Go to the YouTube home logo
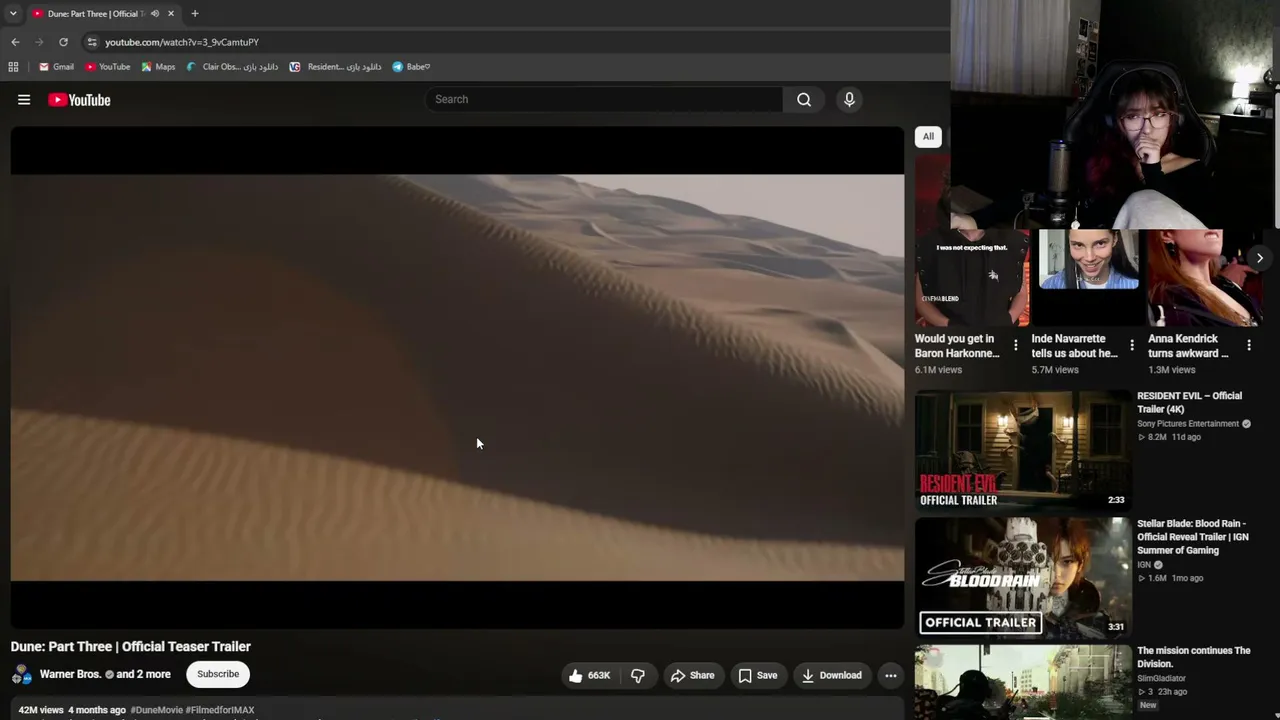1280x720 pixels. pyautogui.click(x=79, y=100)
